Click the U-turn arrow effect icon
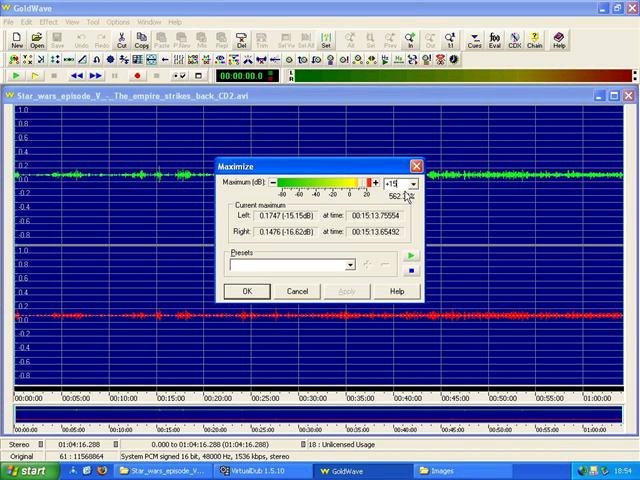Viewport: 640px width, 480px height. click(x=96, y=60)
